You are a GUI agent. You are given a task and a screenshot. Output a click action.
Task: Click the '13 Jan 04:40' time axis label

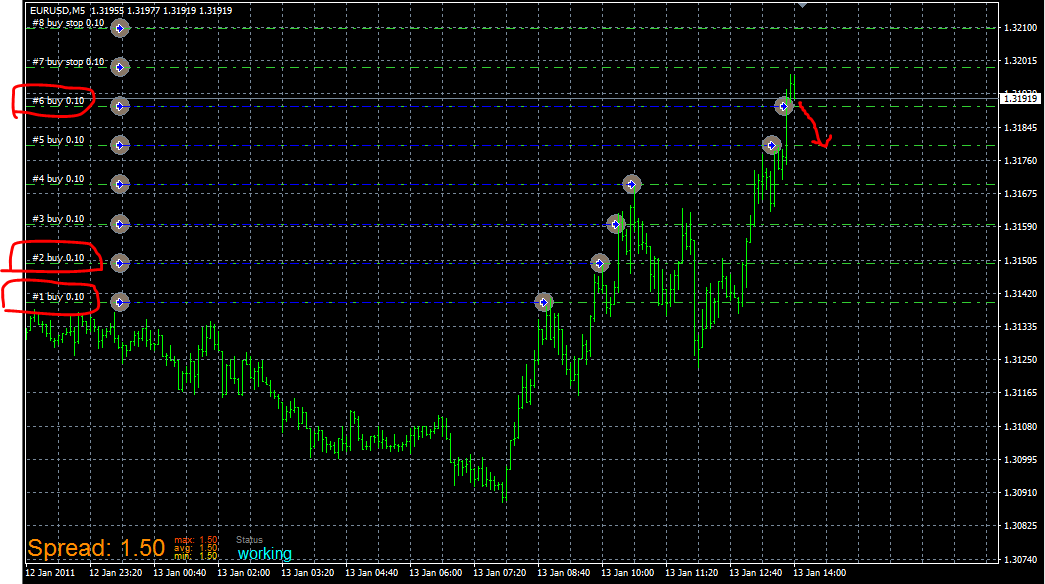tap(371, 573)
